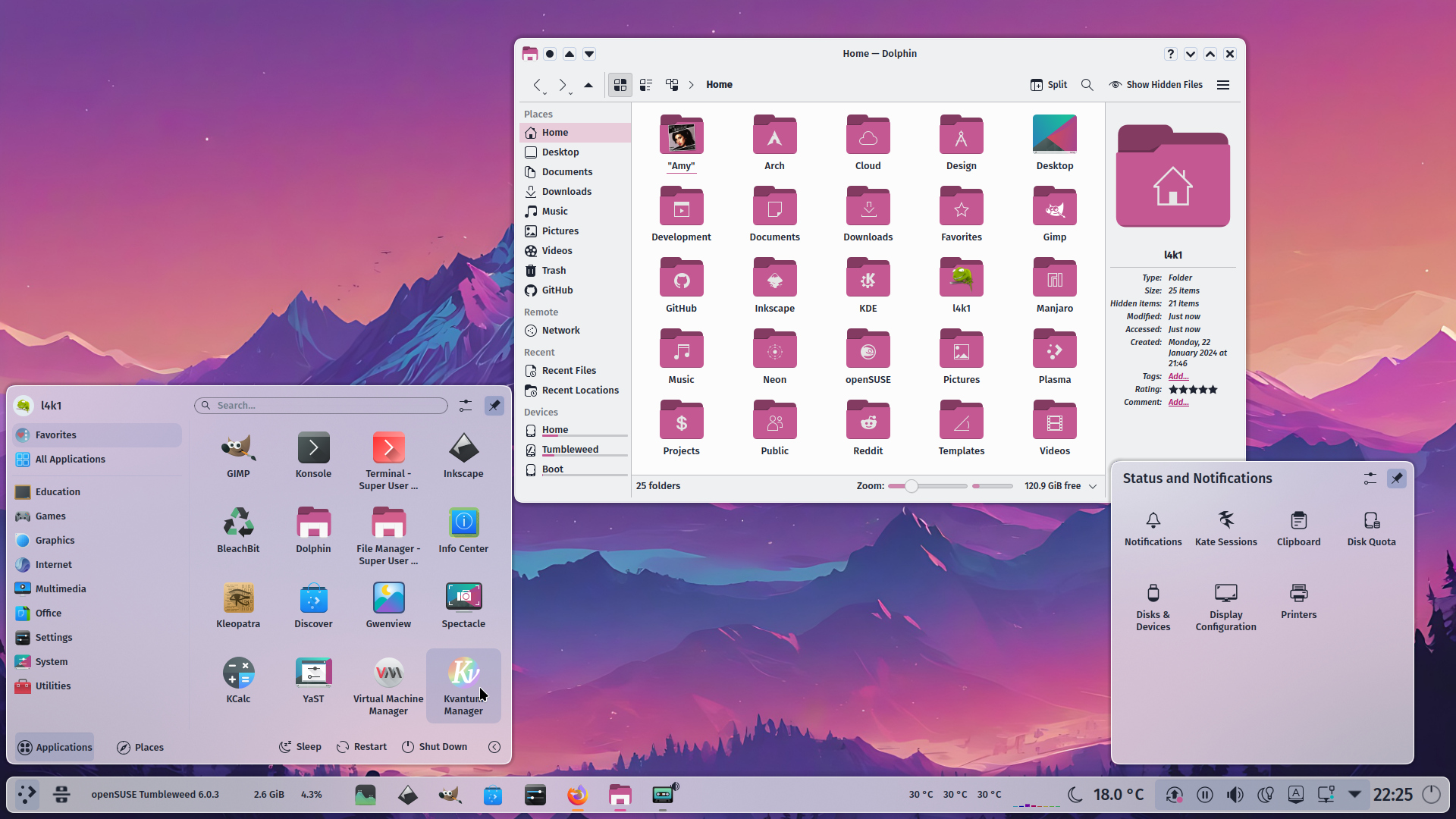Screen dimensions: 1456x819
Task: Open back history dropdown in Dolphin
Action: click(x=544, y=93)
